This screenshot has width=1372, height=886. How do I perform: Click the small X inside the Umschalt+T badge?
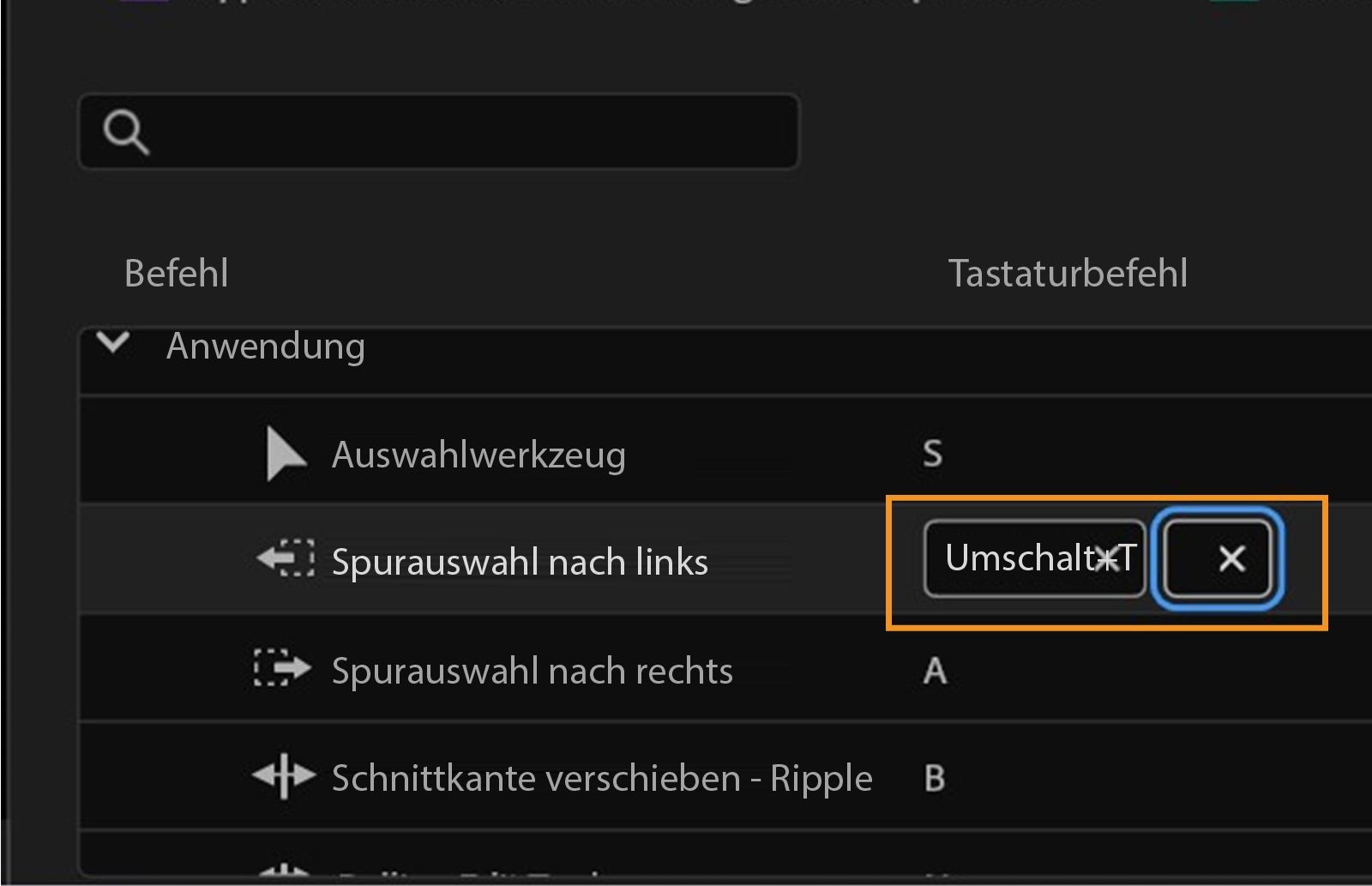(x=1109, y=559)
